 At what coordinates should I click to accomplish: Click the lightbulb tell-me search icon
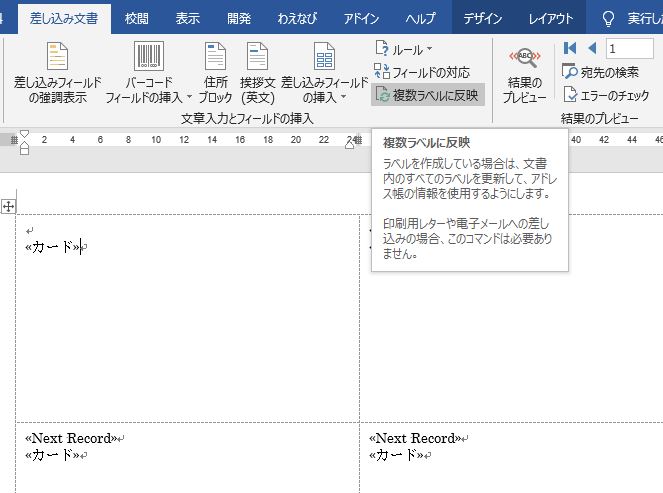pos(608,19)
